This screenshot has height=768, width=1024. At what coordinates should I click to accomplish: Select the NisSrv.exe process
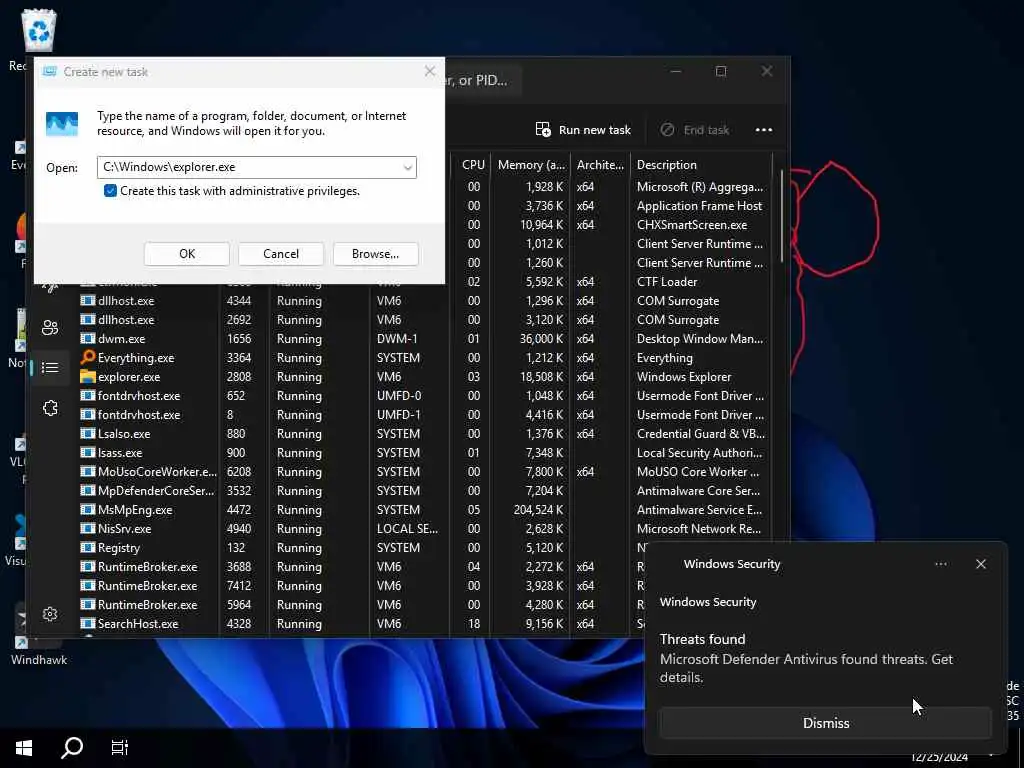point(424,528)
